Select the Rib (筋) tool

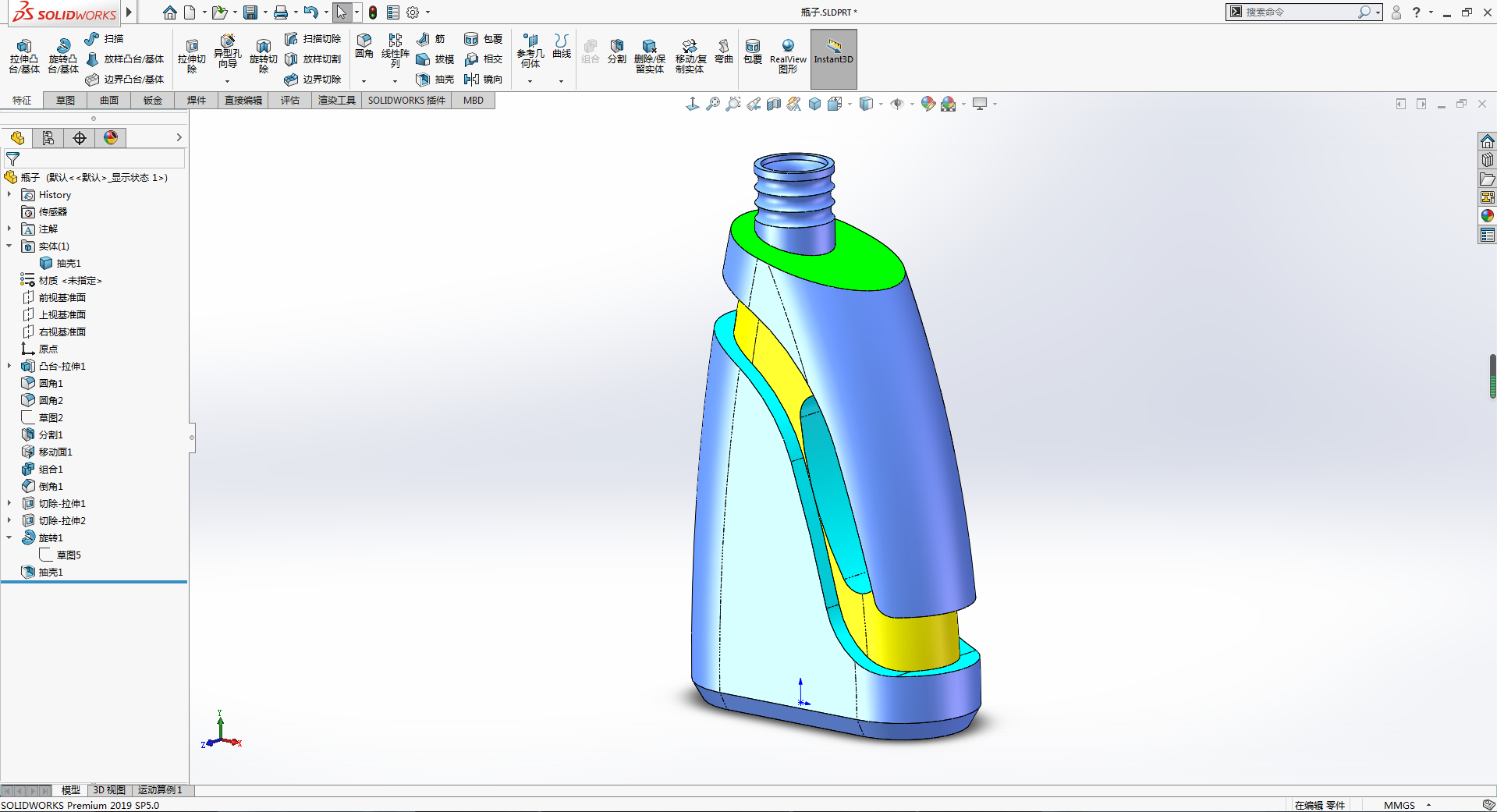[431, 38]
